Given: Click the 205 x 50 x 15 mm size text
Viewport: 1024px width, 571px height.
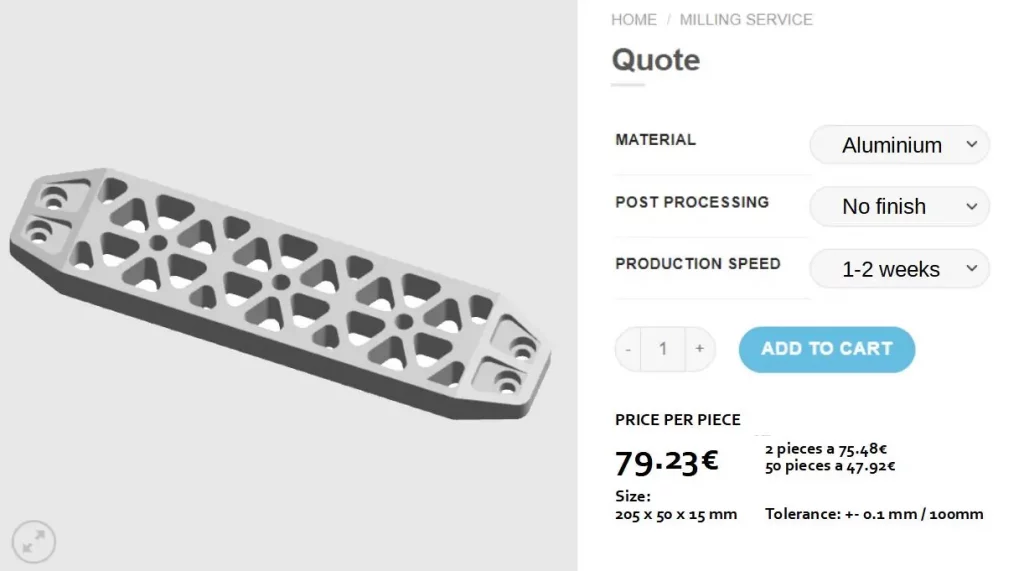Looking at the screenshot, I should [676, 514].
